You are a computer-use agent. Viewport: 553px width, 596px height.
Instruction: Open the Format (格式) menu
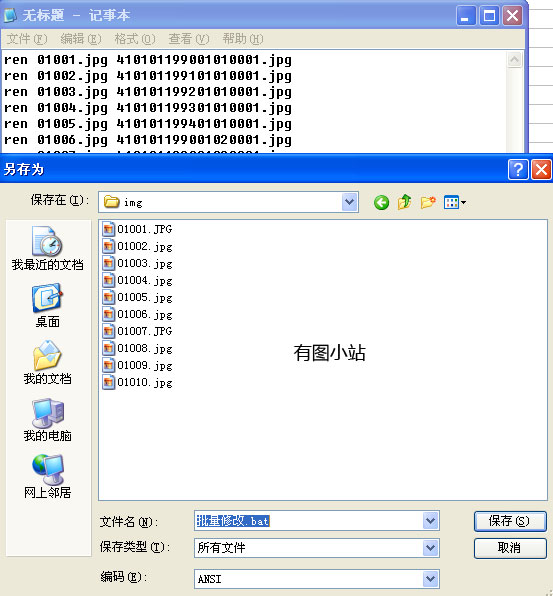coord(135,39)
